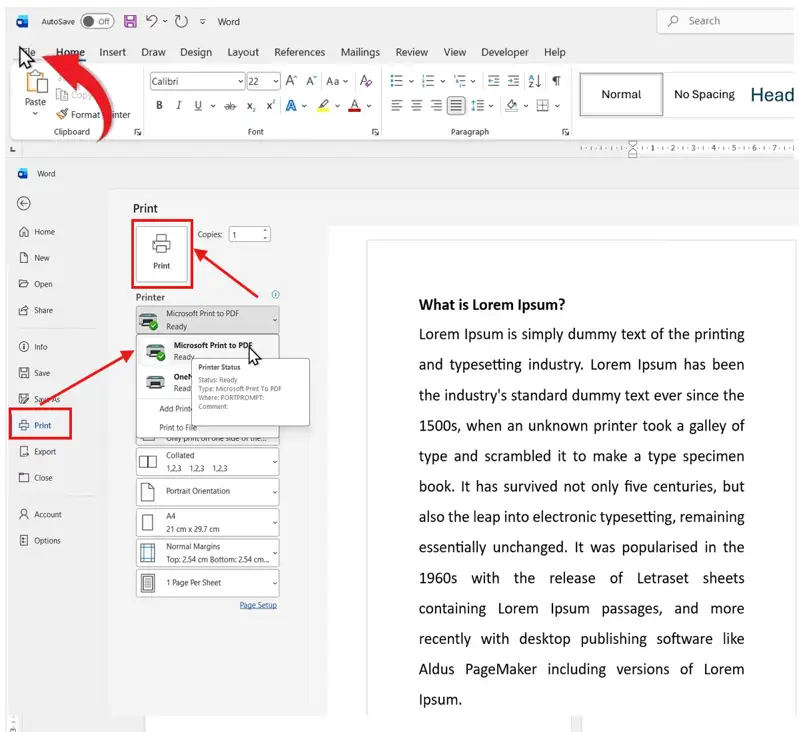Align text left
Screen dimensions: 799x732
396,105
